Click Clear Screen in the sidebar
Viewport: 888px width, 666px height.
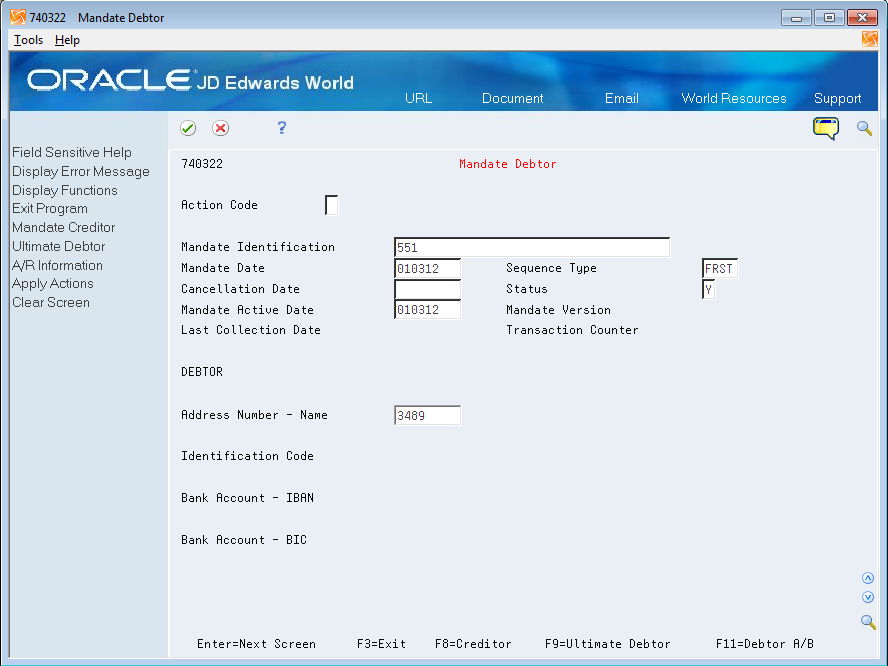click(51, 302)
